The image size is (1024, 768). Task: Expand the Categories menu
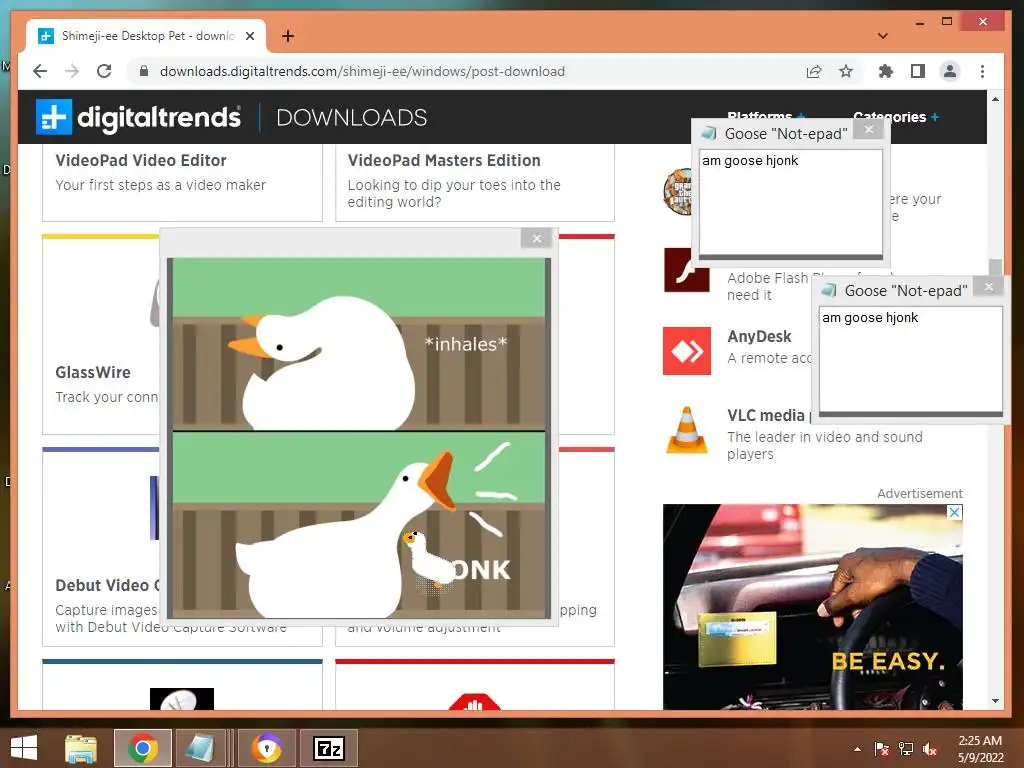pos(896,117)
